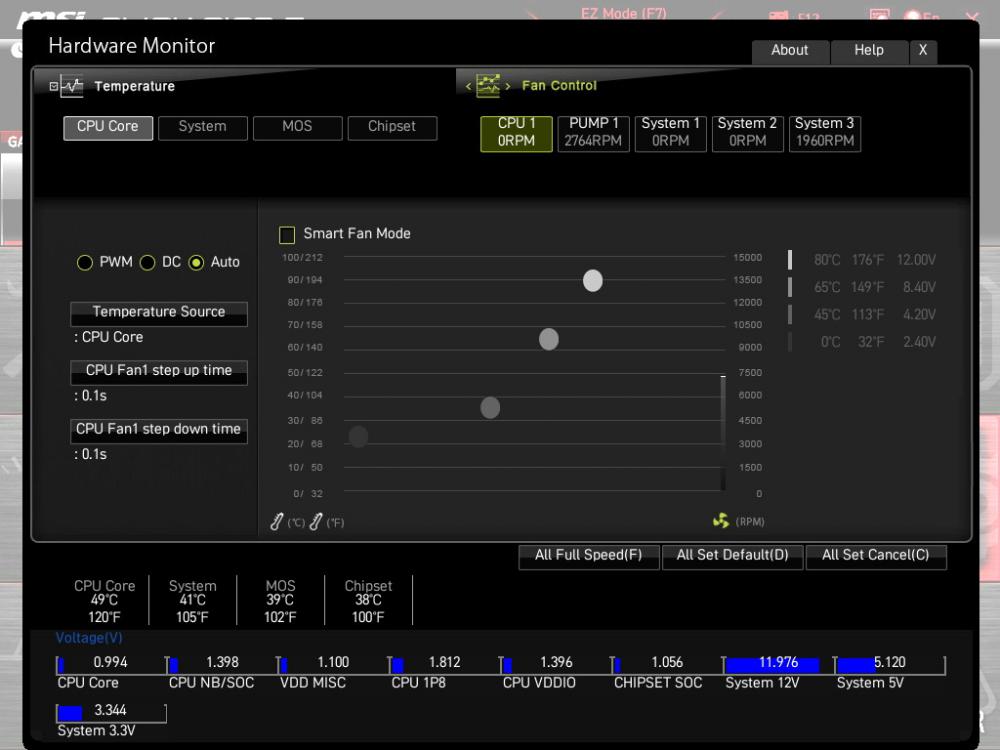
Task: Click the 65°C 8.40V voltage row
Action: [862, 288]
